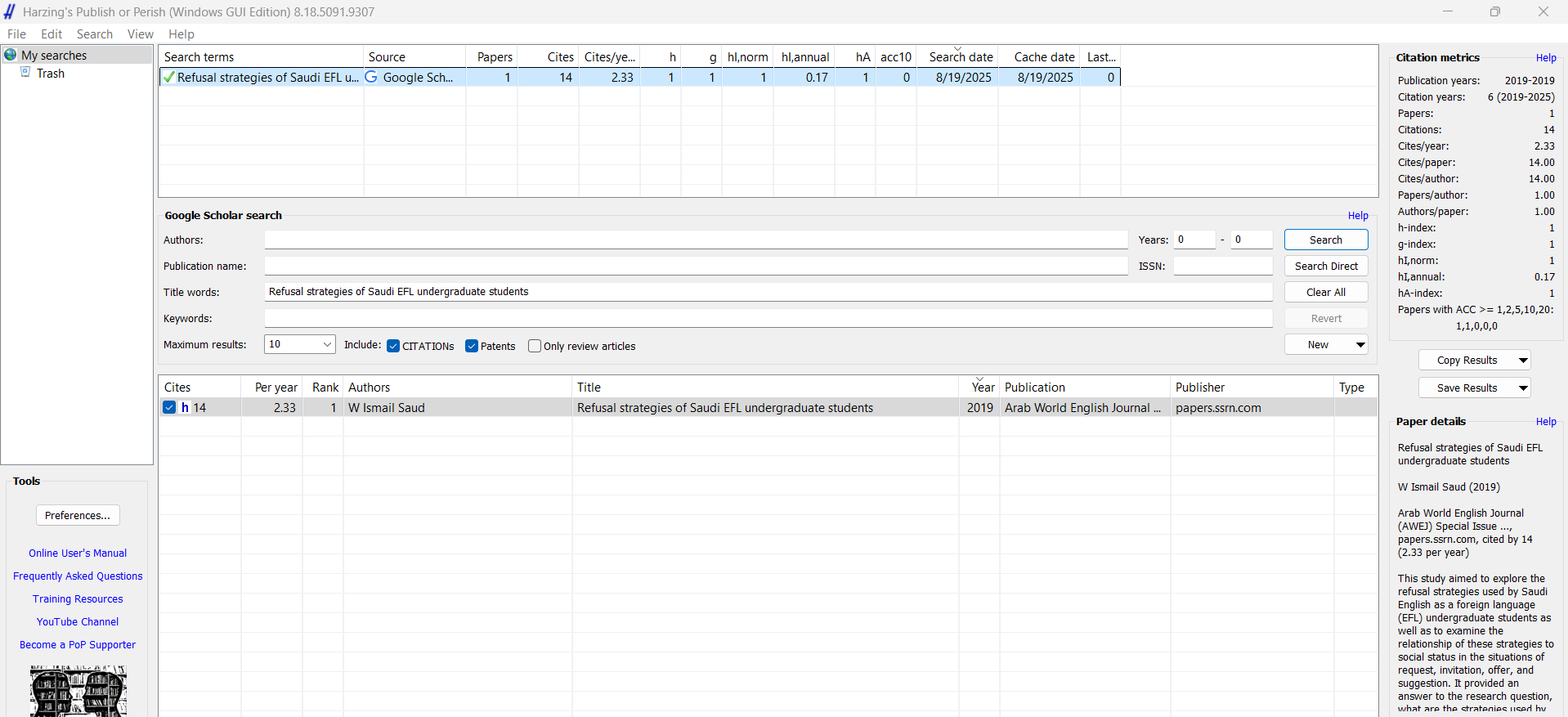Enable Only review articles checkbox
This screenshot has width=1568, height=717.
click(x=535, y=346)
